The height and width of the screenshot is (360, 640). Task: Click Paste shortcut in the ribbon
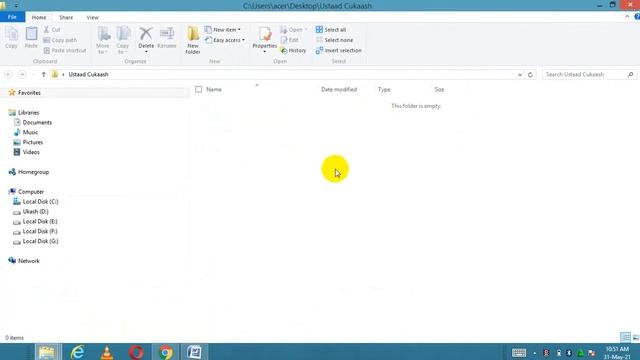coord(64,50)
